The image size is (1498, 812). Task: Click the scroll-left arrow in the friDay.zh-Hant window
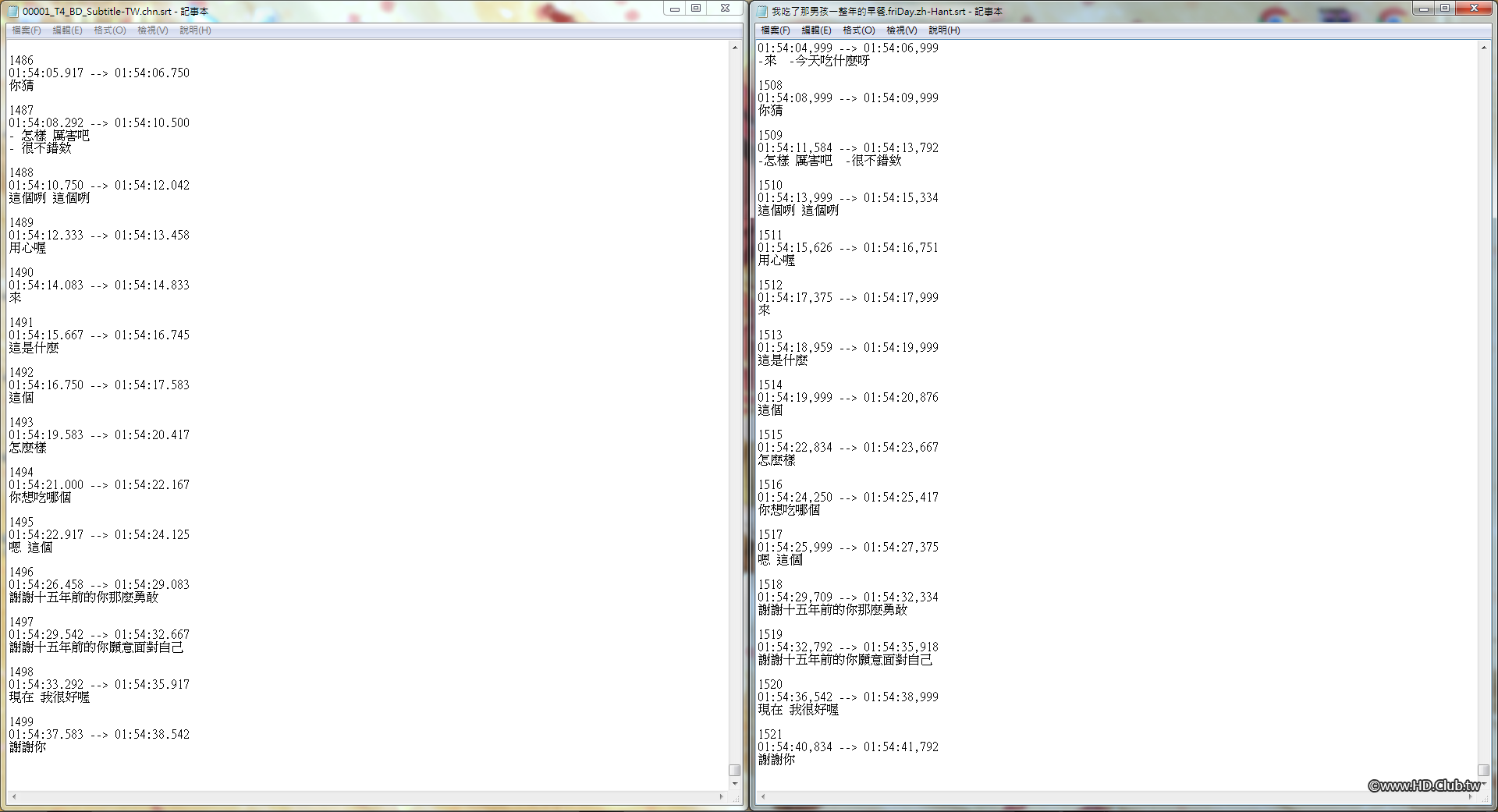[x=763, y=797]
